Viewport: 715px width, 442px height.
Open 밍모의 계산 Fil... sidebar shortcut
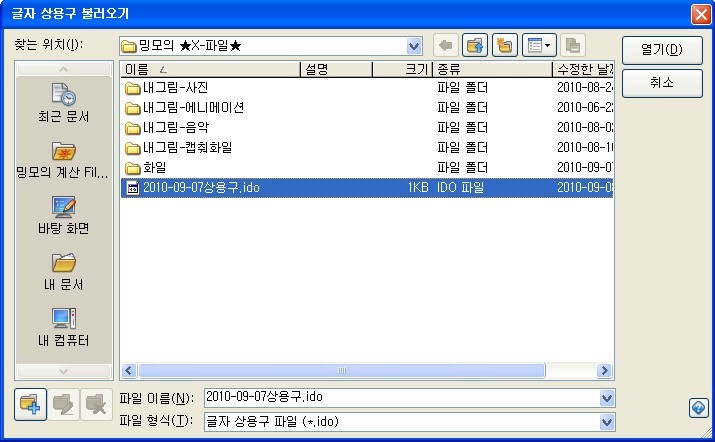pyautogui.click(x=62, y=160)
